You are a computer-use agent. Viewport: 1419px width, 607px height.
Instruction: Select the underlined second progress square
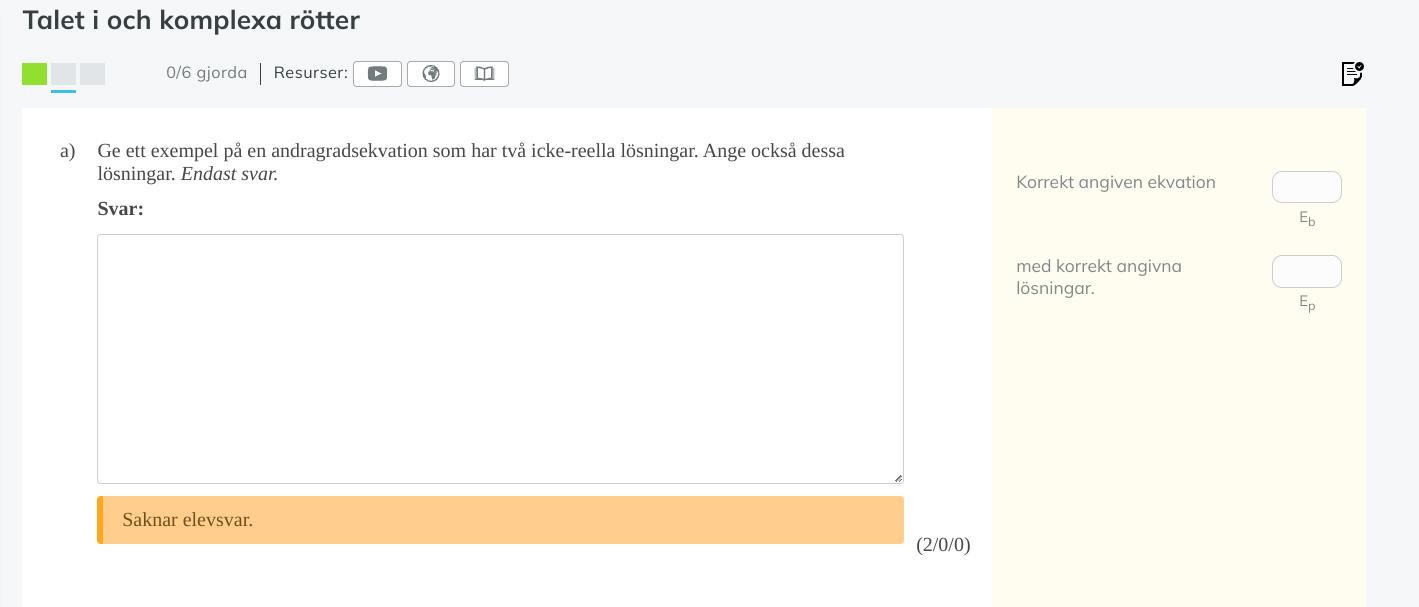[x=64, y=74]
